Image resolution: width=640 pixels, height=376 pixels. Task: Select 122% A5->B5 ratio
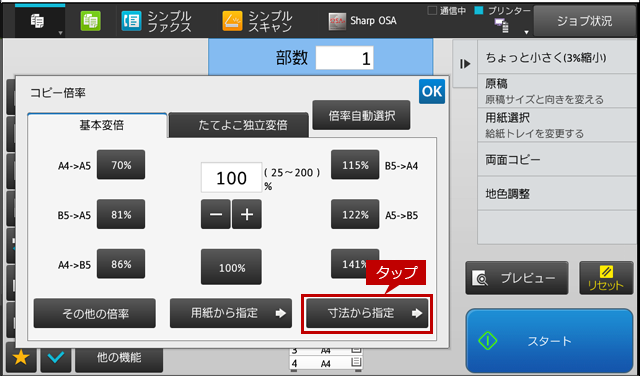[x=355, y=214]
